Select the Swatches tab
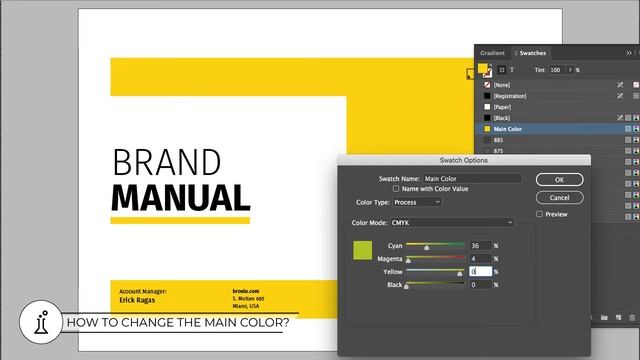This screenshot has height=360, width=640. point(531,53)
